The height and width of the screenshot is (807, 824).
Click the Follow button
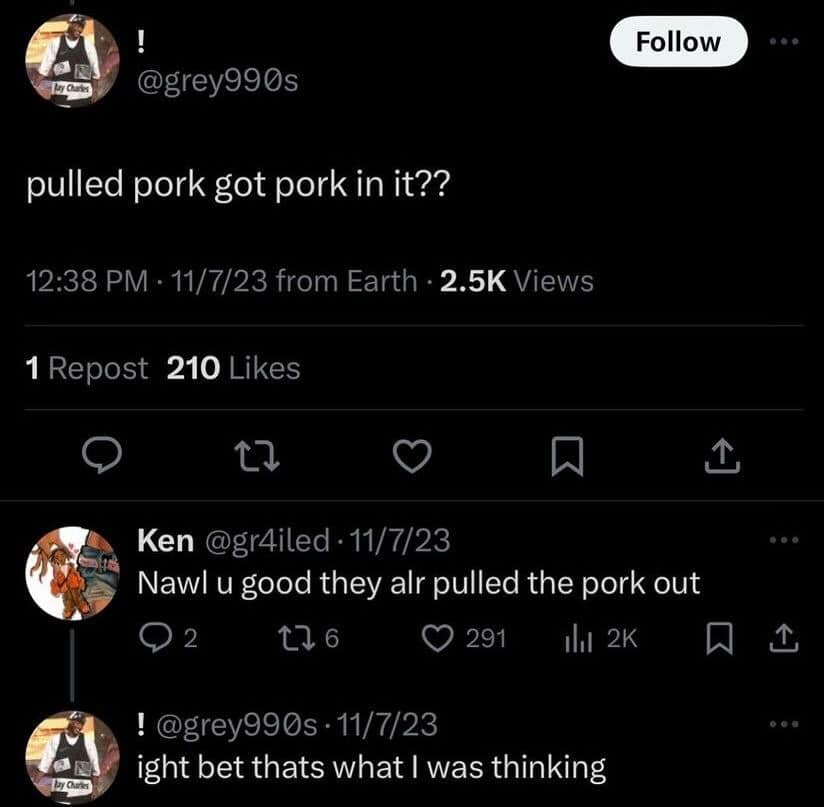[678, 41]
